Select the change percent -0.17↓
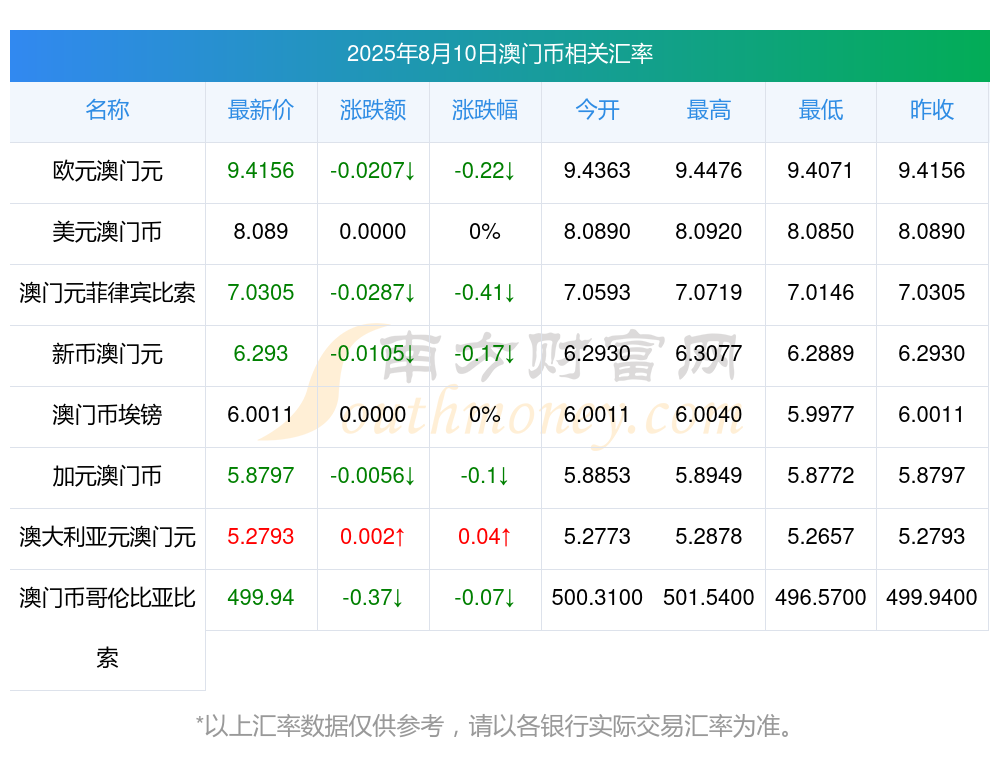Screen dimensions: 1000x757 pos(485,353)
